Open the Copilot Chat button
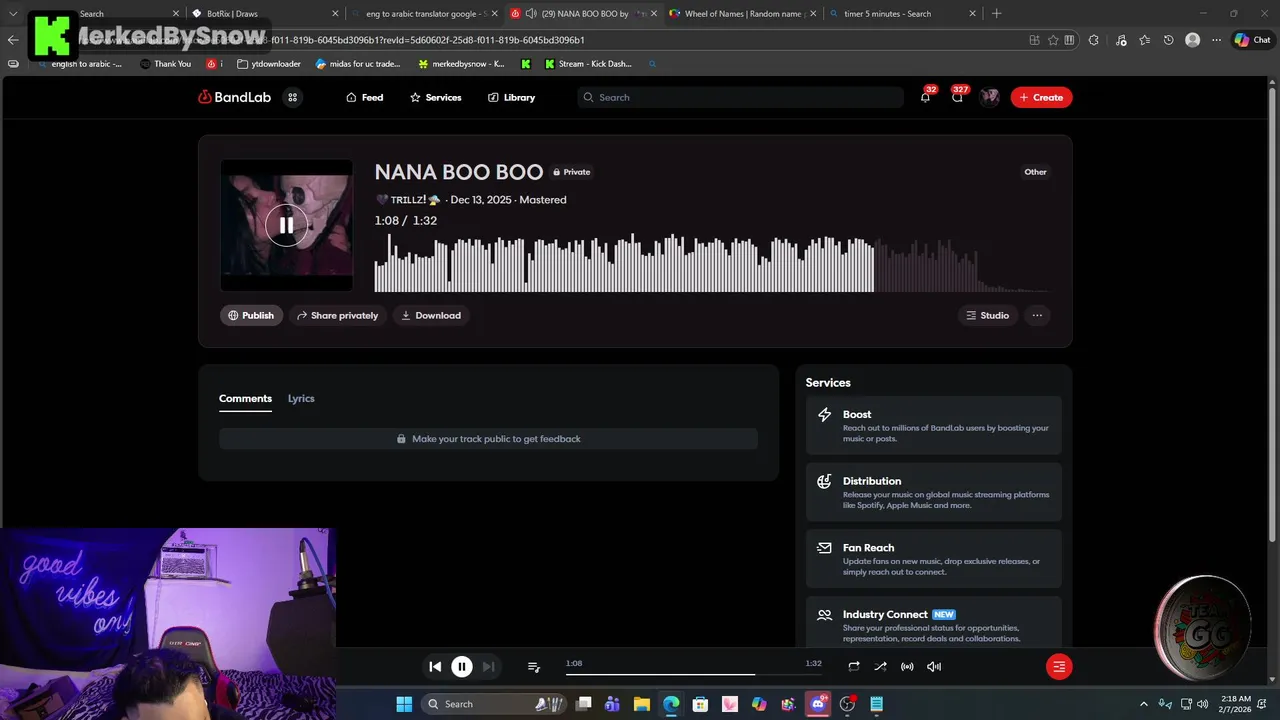The width and height of the screenshot is (1280, 720). point(1252,40)
